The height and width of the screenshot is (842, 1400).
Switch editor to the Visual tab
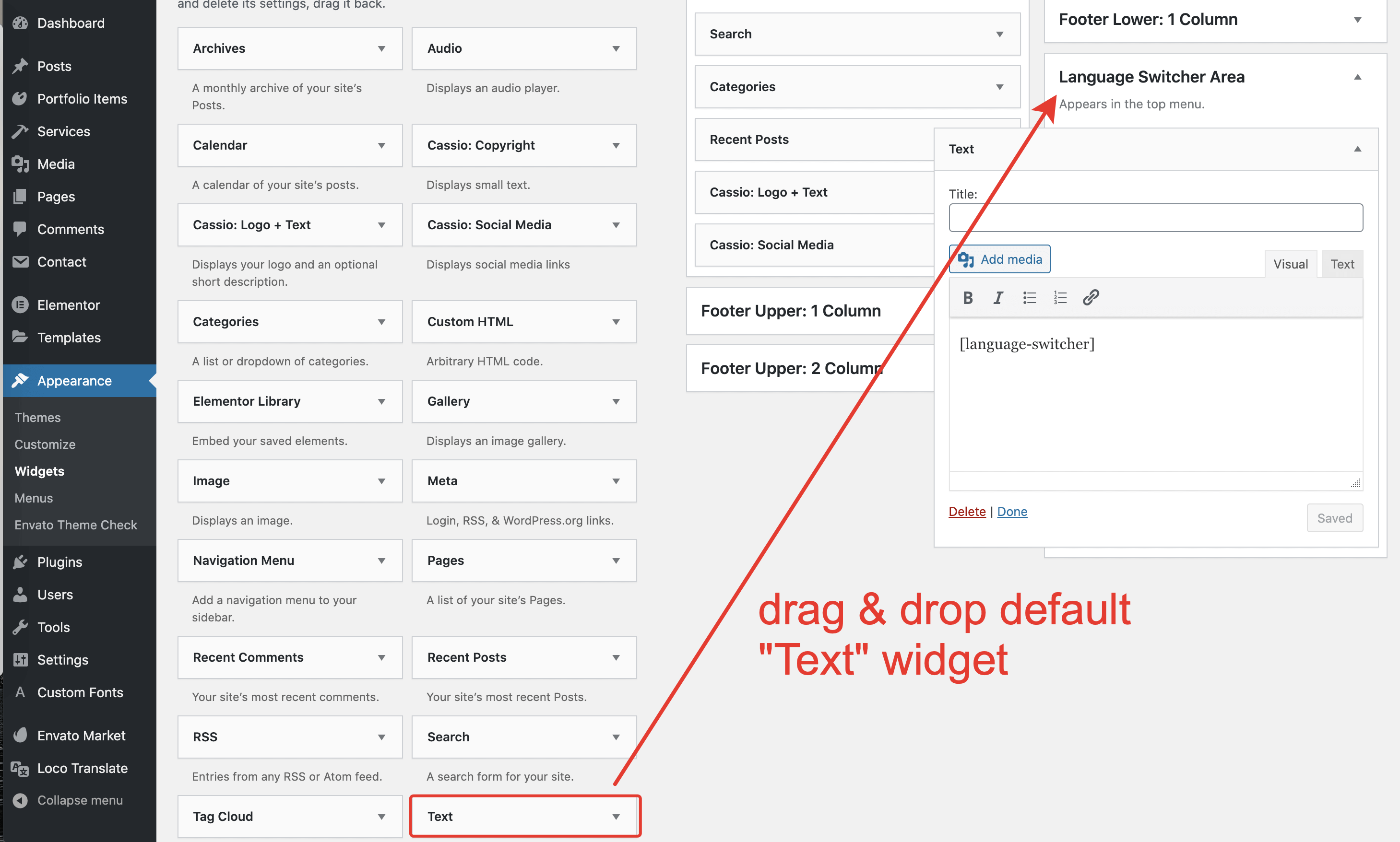pyautogui.click(x=1290, y=264)
